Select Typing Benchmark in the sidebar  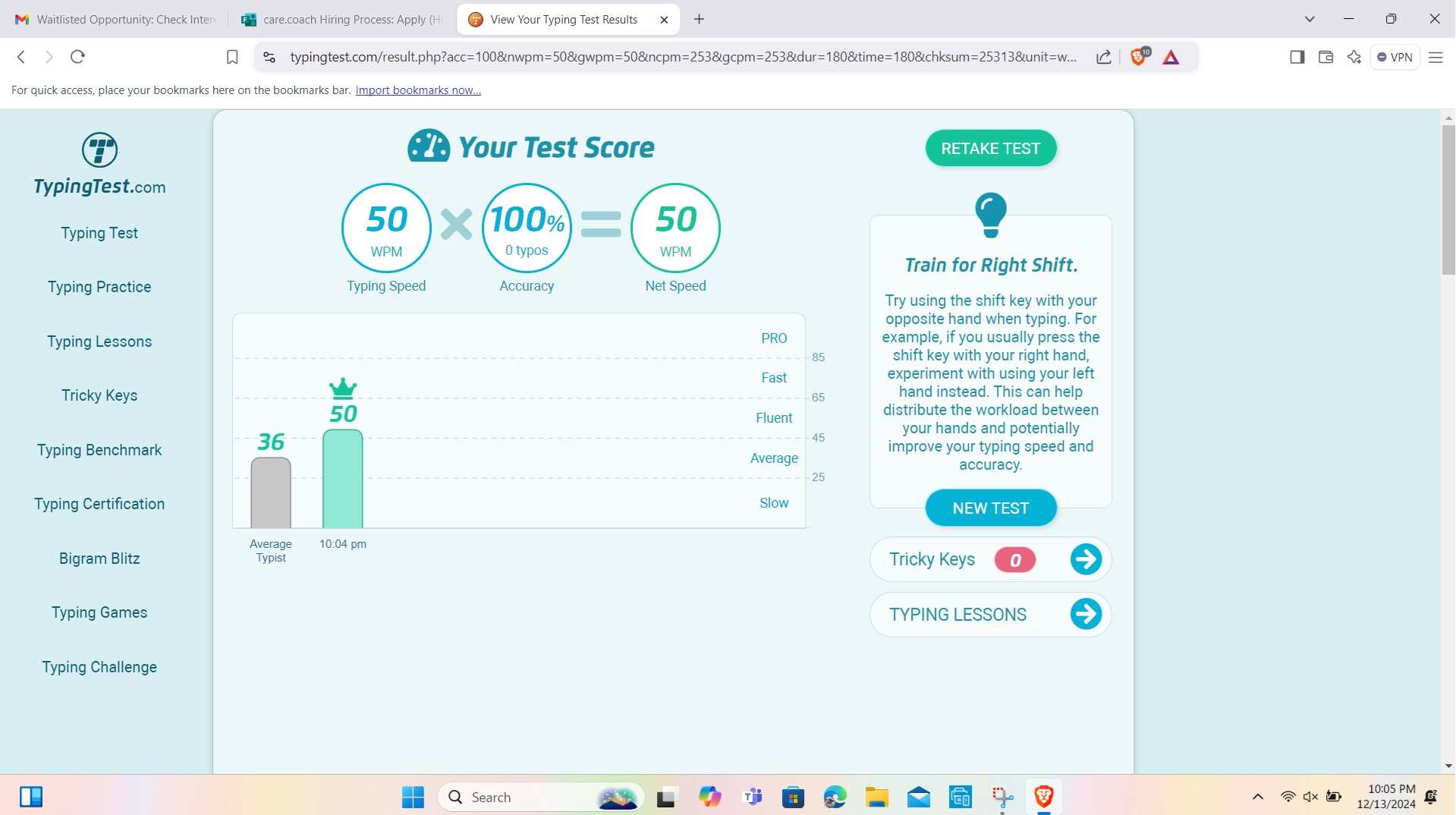click(x=99, y=450)
